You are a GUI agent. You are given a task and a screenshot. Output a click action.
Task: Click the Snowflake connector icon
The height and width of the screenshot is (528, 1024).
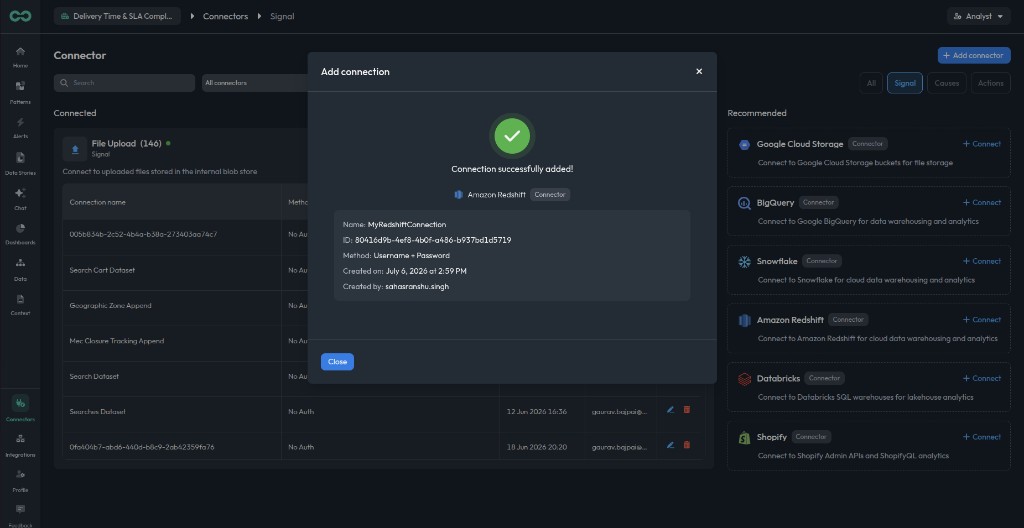point(744,261)
